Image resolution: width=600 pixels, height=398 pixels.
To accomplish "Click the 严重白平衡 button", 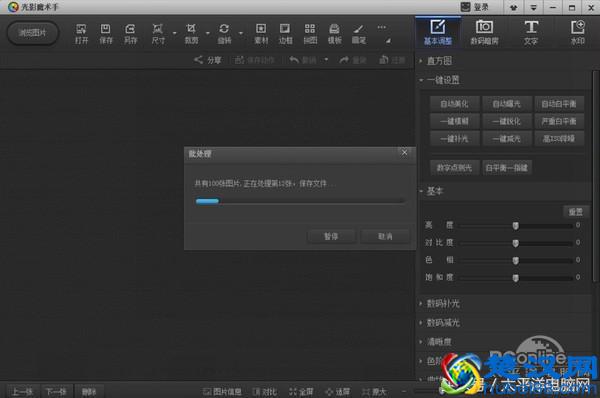I will (559, 121).
